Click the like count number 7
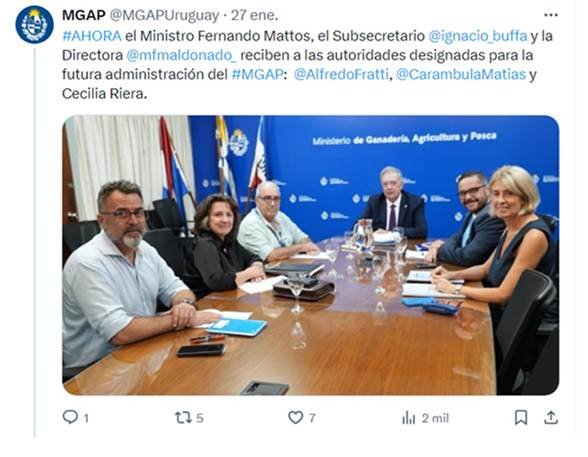588x457 pixels. tap(312, 418)
